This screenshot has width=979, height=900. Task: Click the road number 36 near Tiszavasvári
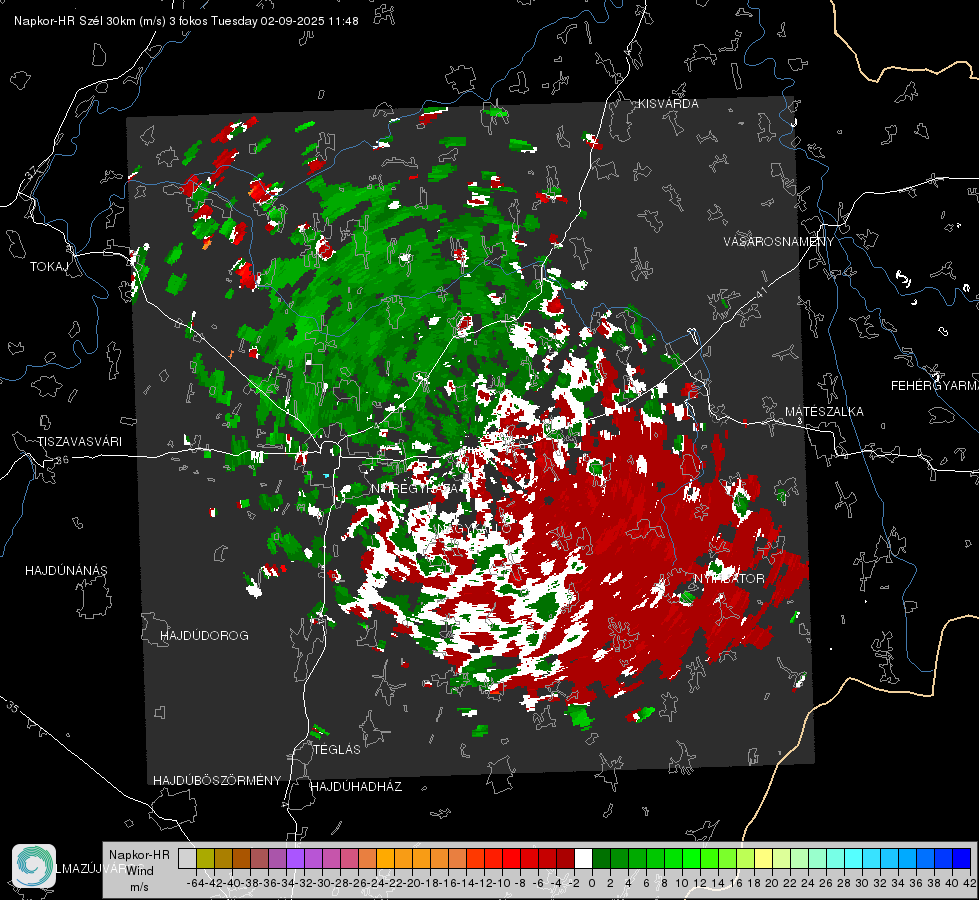tap(62, 460)
